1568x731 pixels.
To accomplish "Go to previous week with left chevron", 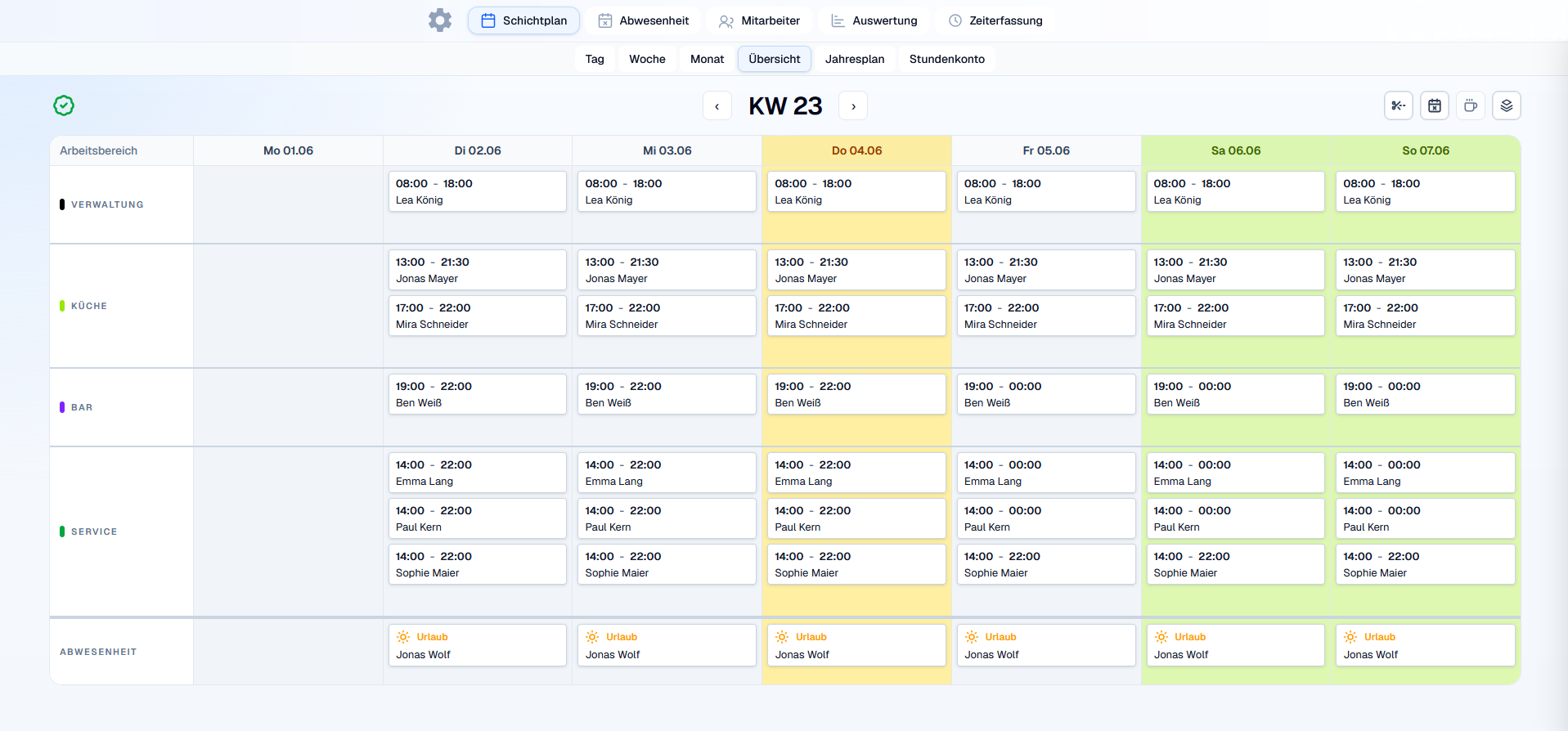I will (x=717, y=106).
